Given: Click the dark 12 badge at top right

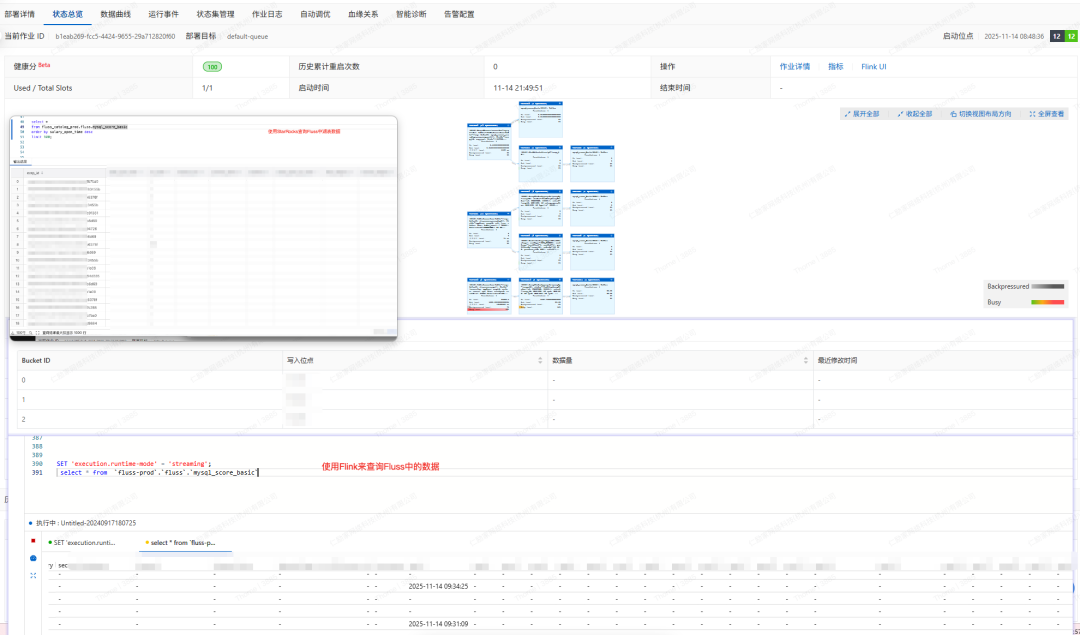Looking at the screenshot, I should pos(1057,37).
